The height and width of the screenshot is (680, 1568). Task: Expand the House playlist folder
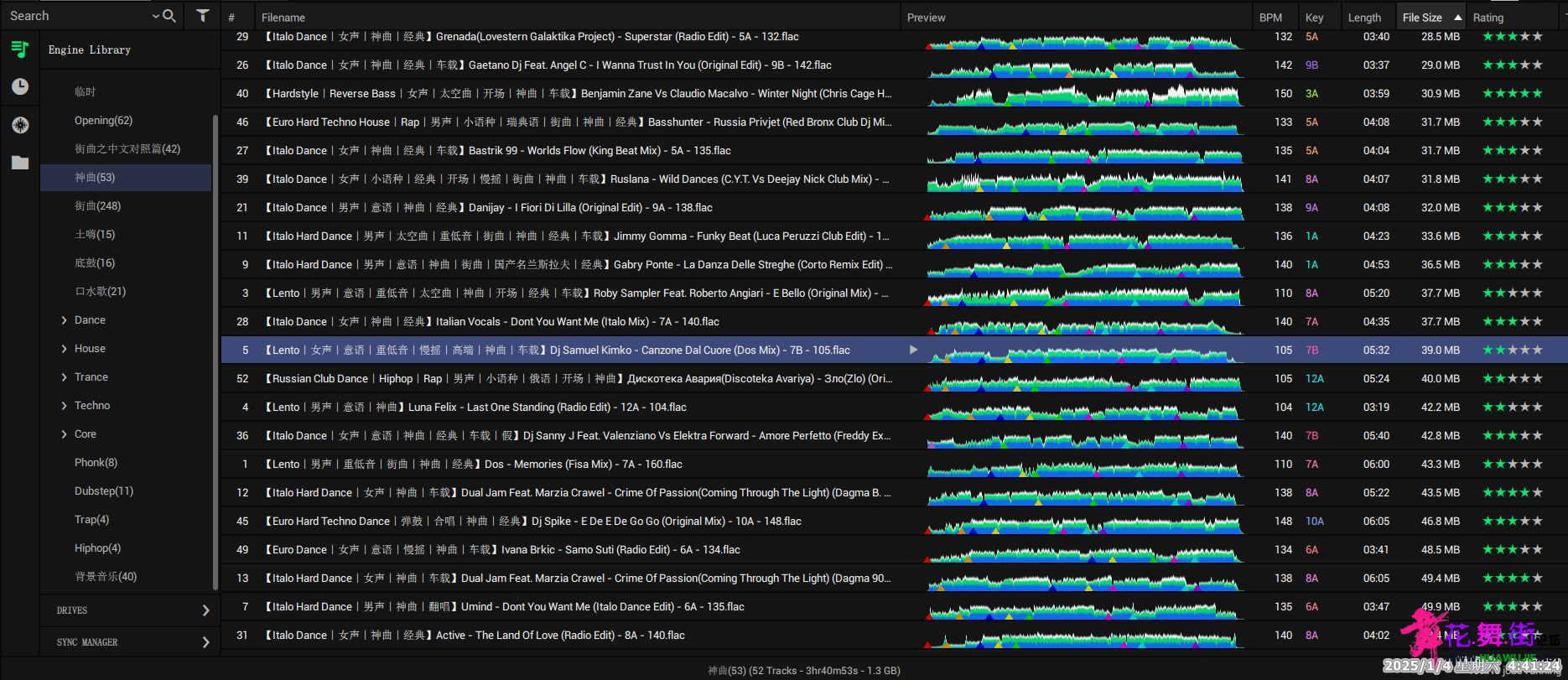[x=65, y=349]
